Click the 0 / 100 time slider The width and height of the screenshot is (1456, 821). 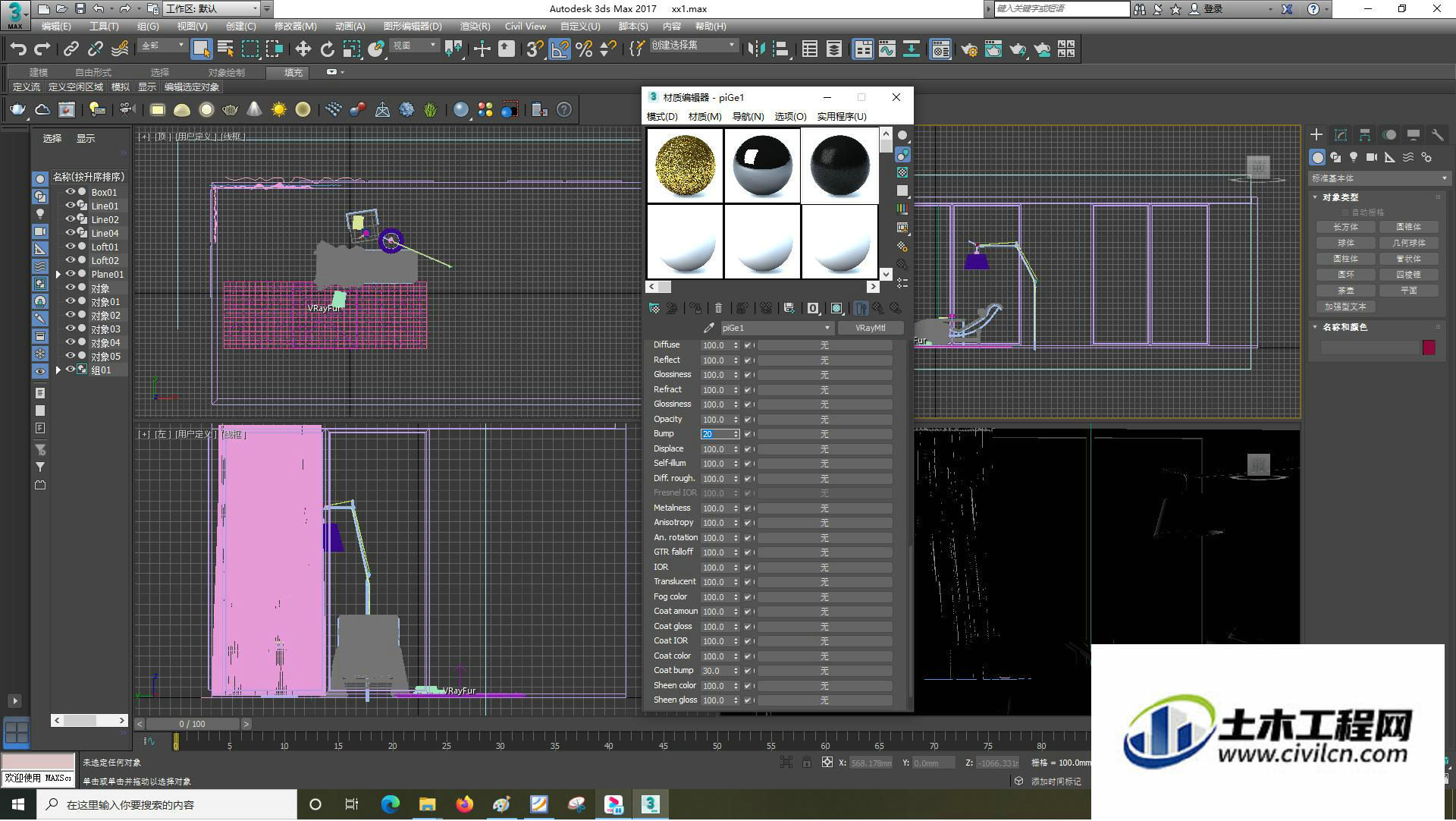192,724
